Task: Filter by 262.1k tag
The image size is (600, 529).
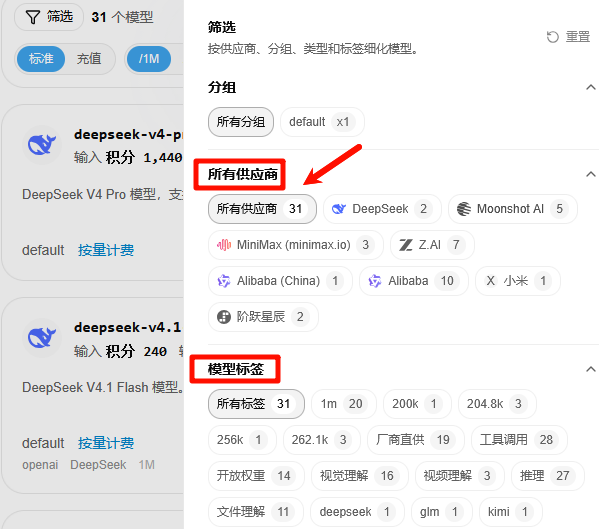Action: 322,440
